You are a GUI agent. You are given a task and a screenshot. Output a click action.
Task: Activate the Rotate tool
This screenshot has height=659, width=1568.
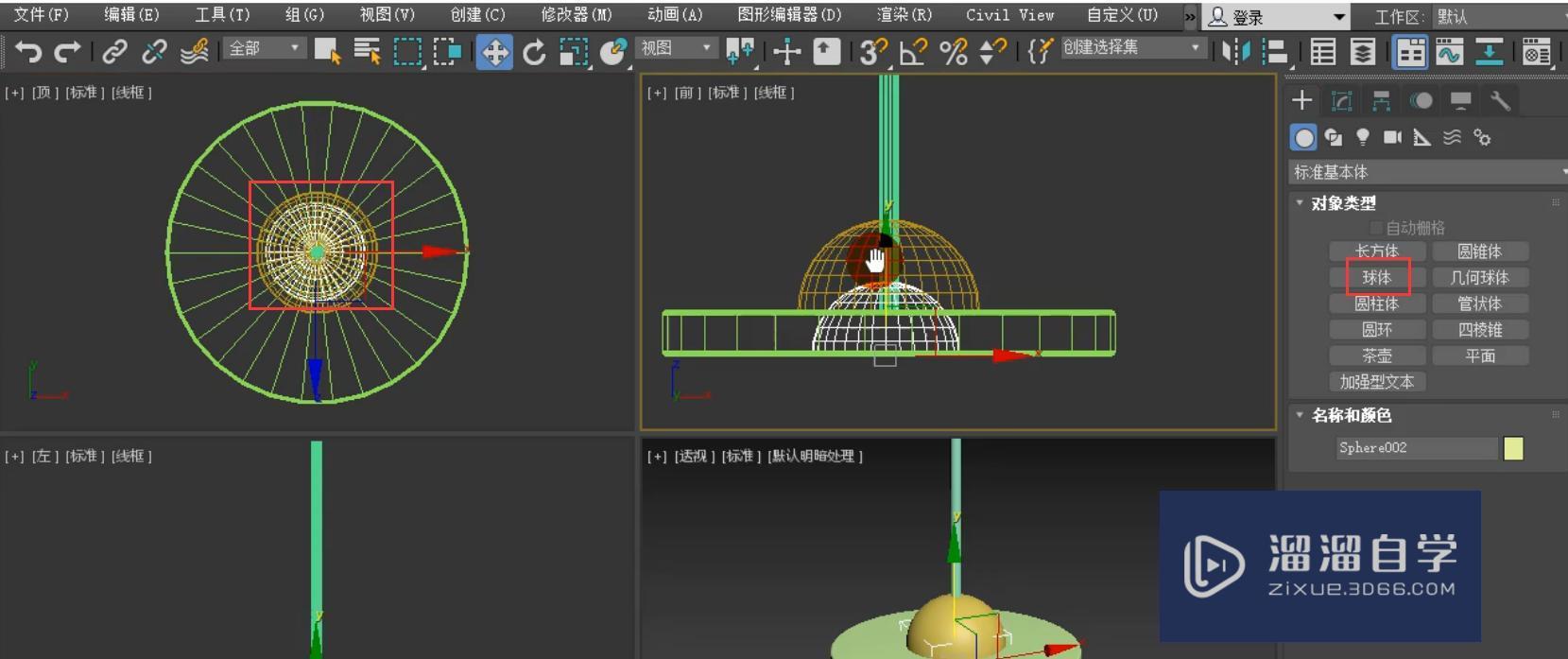coord(534,51)
